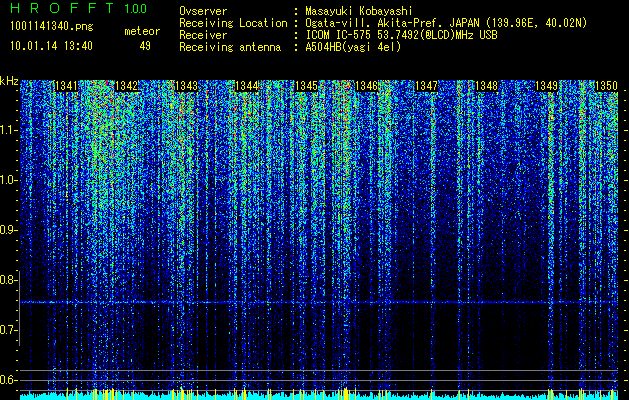The height and width of the screenshot is (400, 629).
Task: Click the date stamp 10.01.14 13:40
Action: coord(51,46)
